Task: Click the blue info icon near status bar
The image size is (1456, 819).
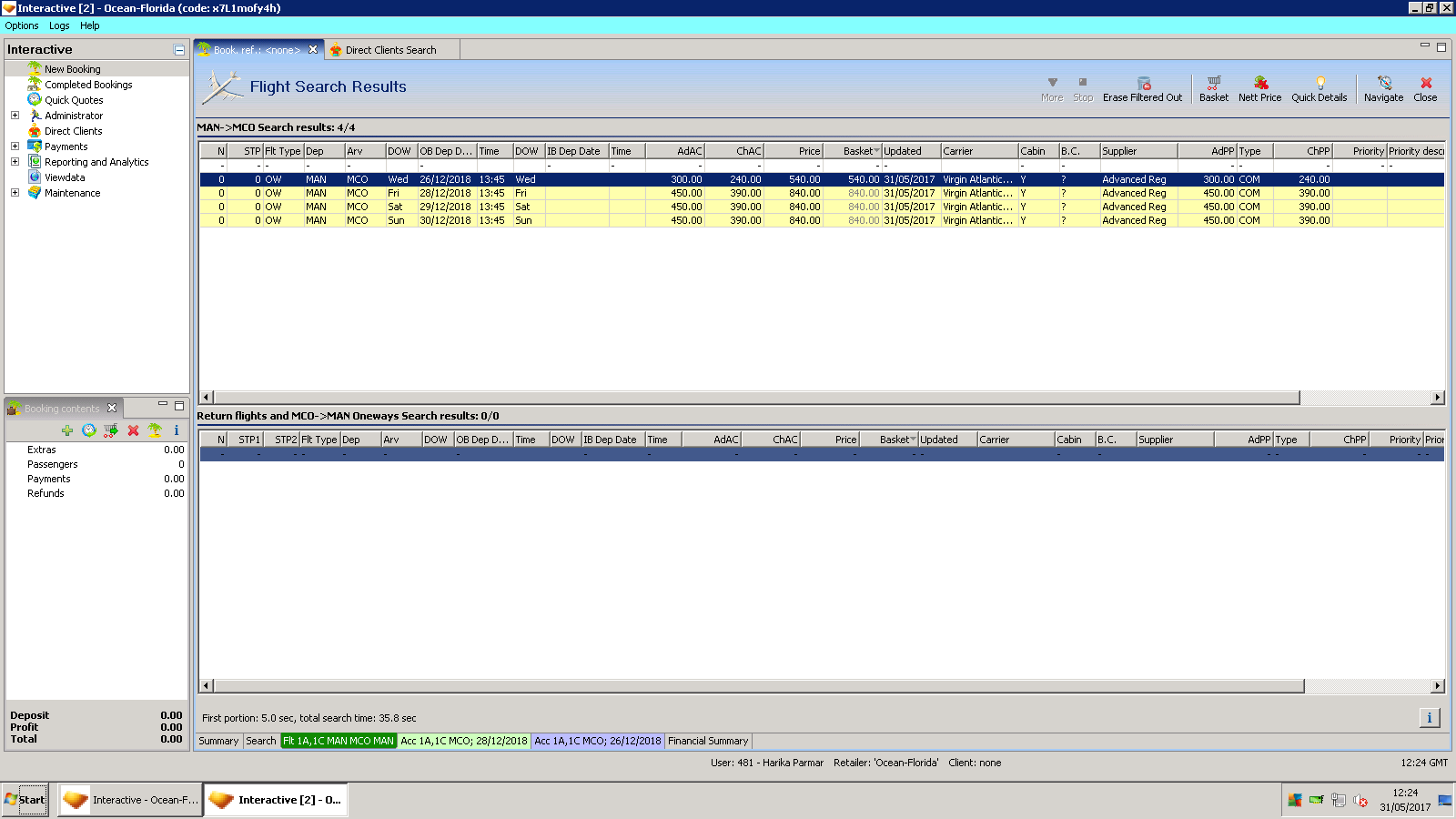Action: point(1429,718)
